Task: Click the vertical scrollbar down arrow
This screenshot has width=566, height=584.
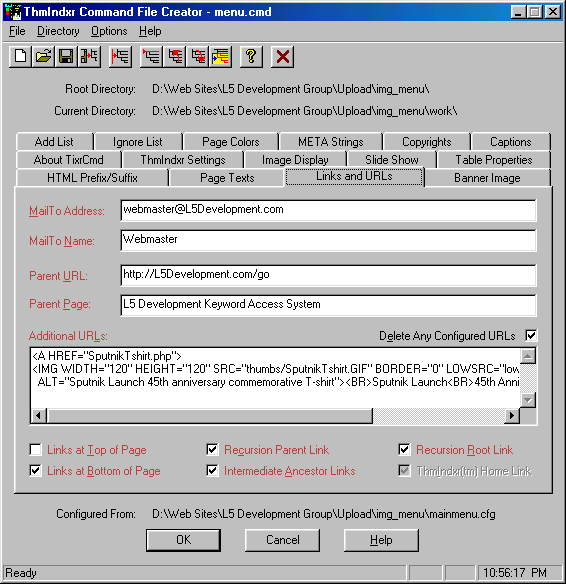Action: [x=528, y=400]
